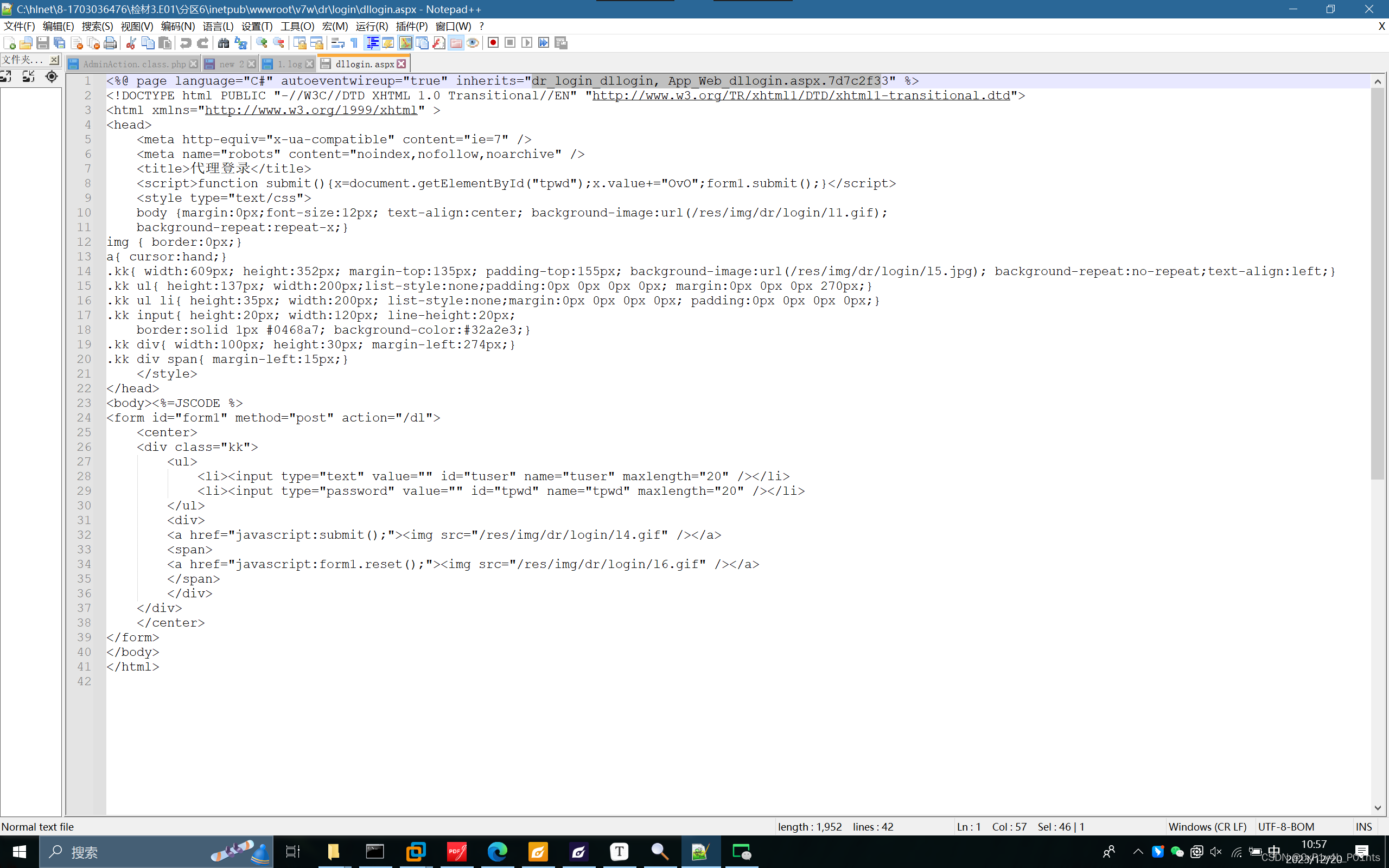Open the 文件(F) menu

pos(20,27)
